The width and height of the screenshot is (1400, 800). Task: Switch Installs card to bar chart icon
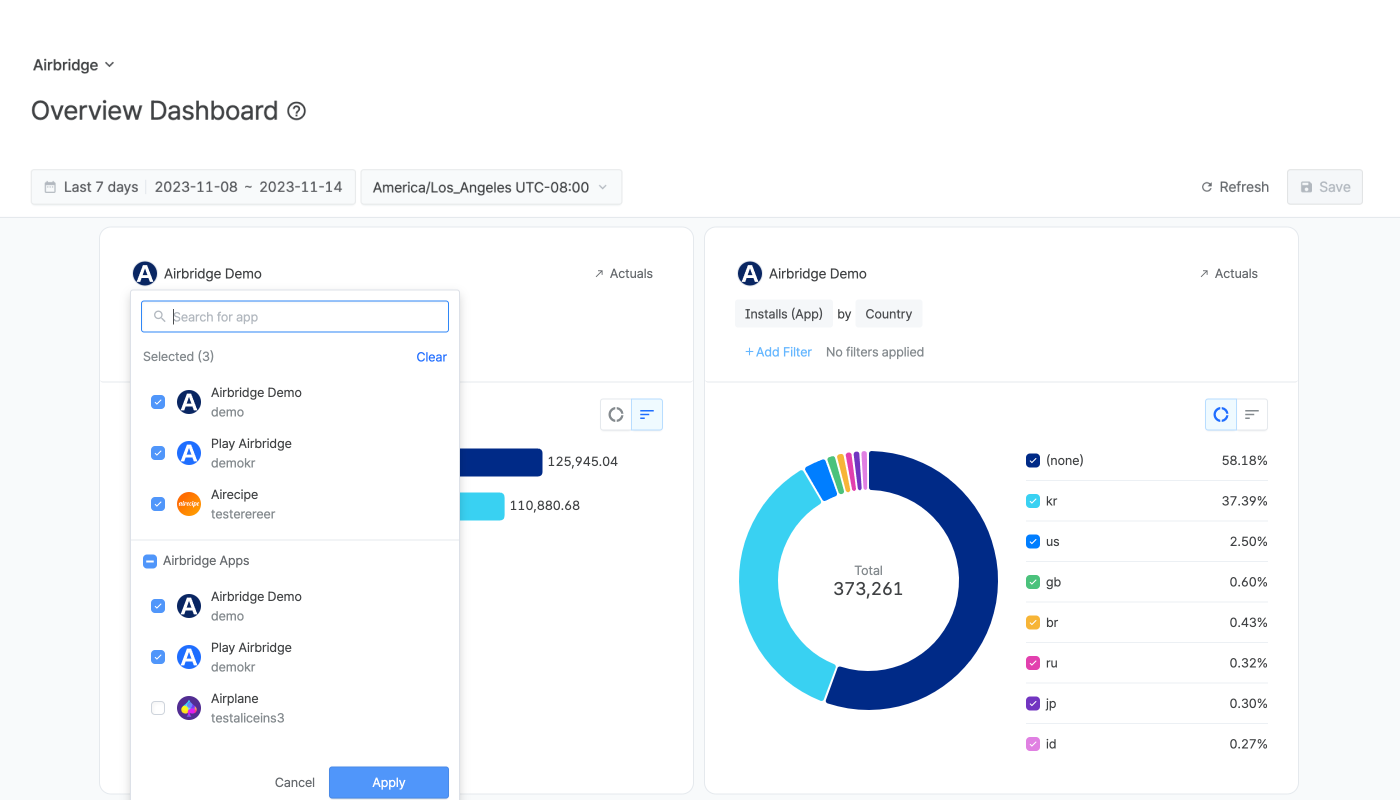[x=1252, y=414]
